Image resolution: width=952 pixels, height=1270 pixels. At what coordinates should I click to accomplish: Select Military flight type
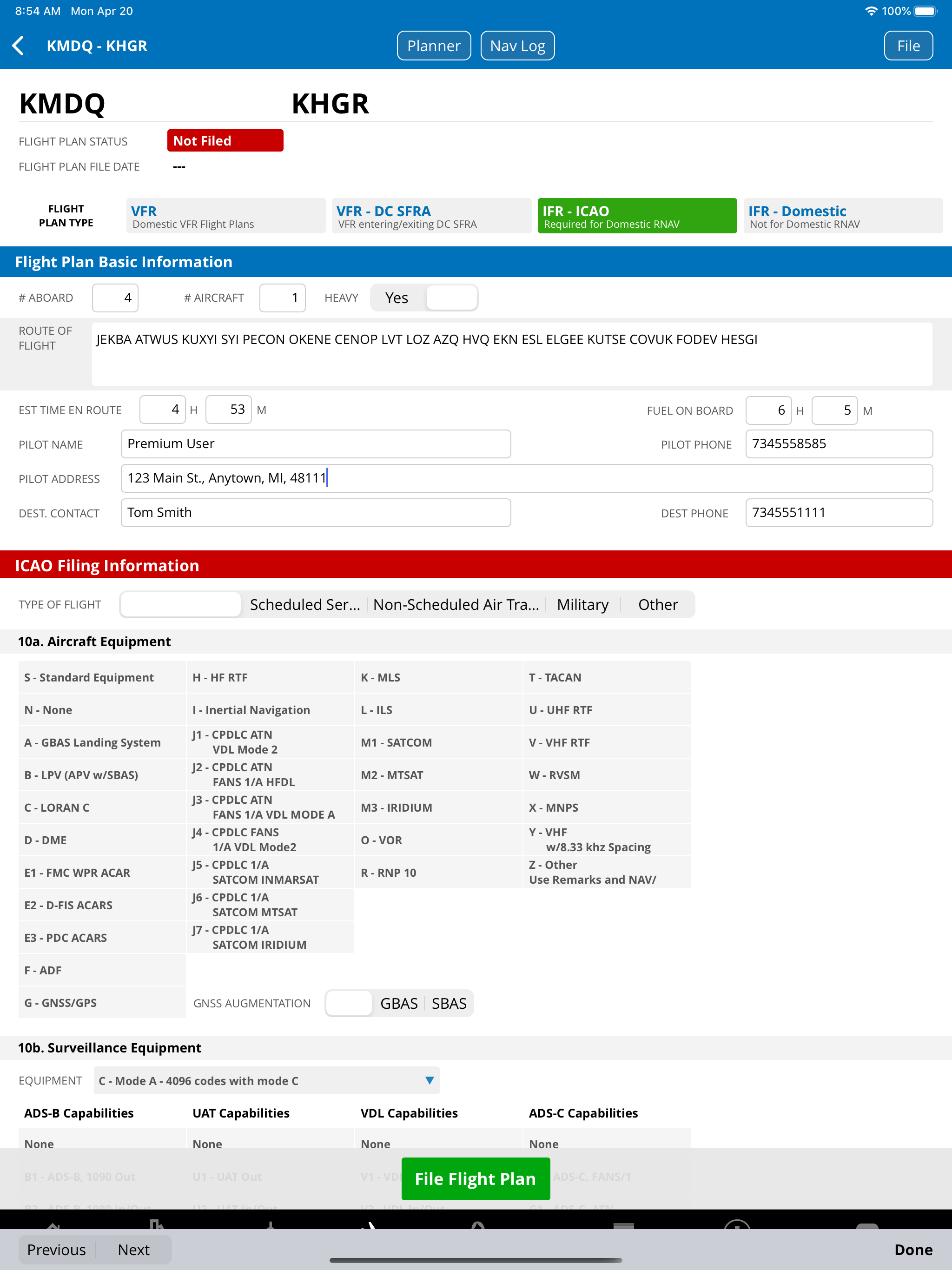pos(583,605)
